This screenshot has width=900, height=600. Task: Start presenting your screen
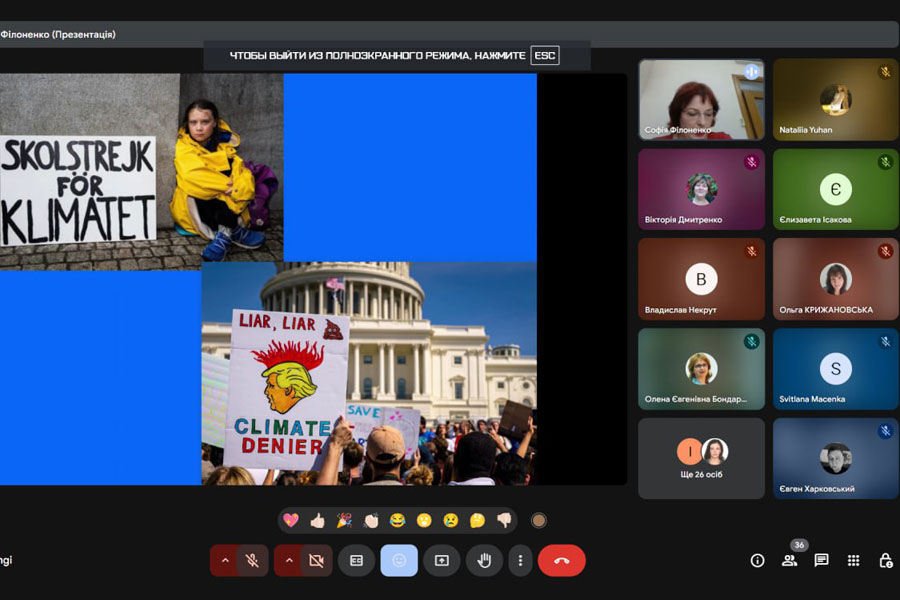pyautogui.click(x=441, y=560)
